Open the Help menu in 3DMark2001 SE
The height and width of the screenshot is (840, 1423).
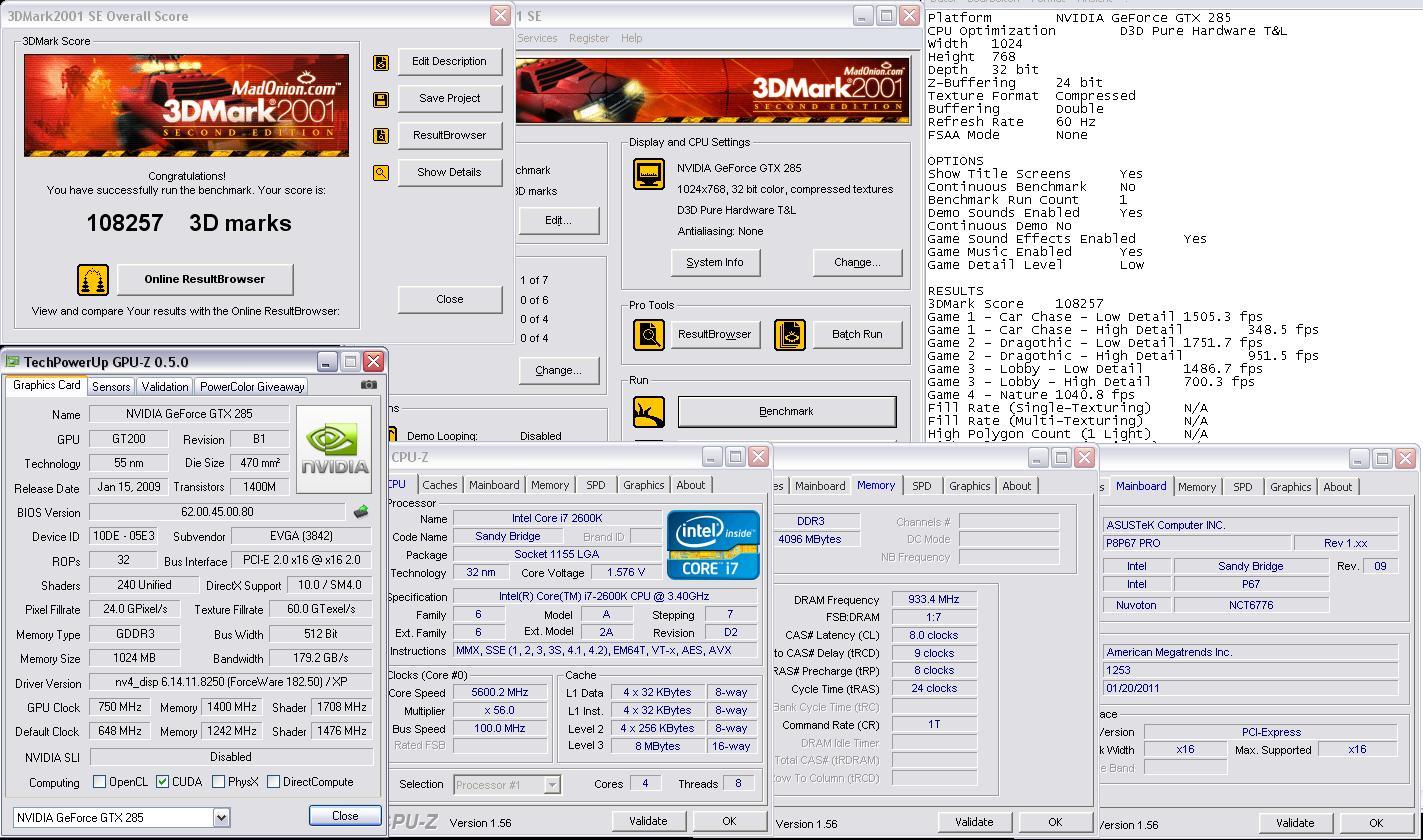click(631, 38)
